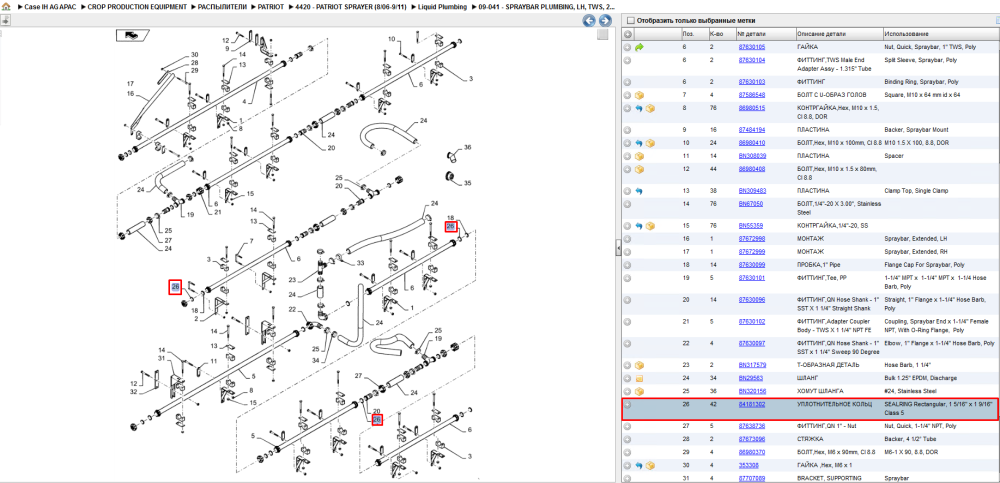Enable 'Отобразить только выбранные метки' checkbox
Viewport: 1000px width, 483px height.
631,20
